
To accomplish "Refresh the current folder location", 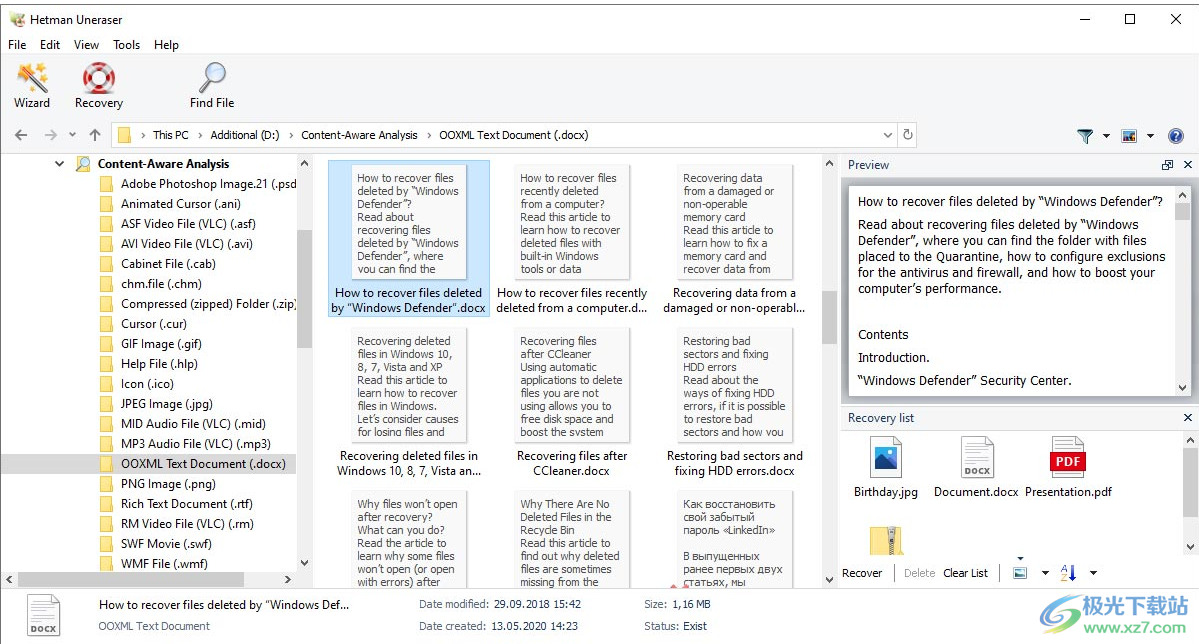I will [908, 135].
